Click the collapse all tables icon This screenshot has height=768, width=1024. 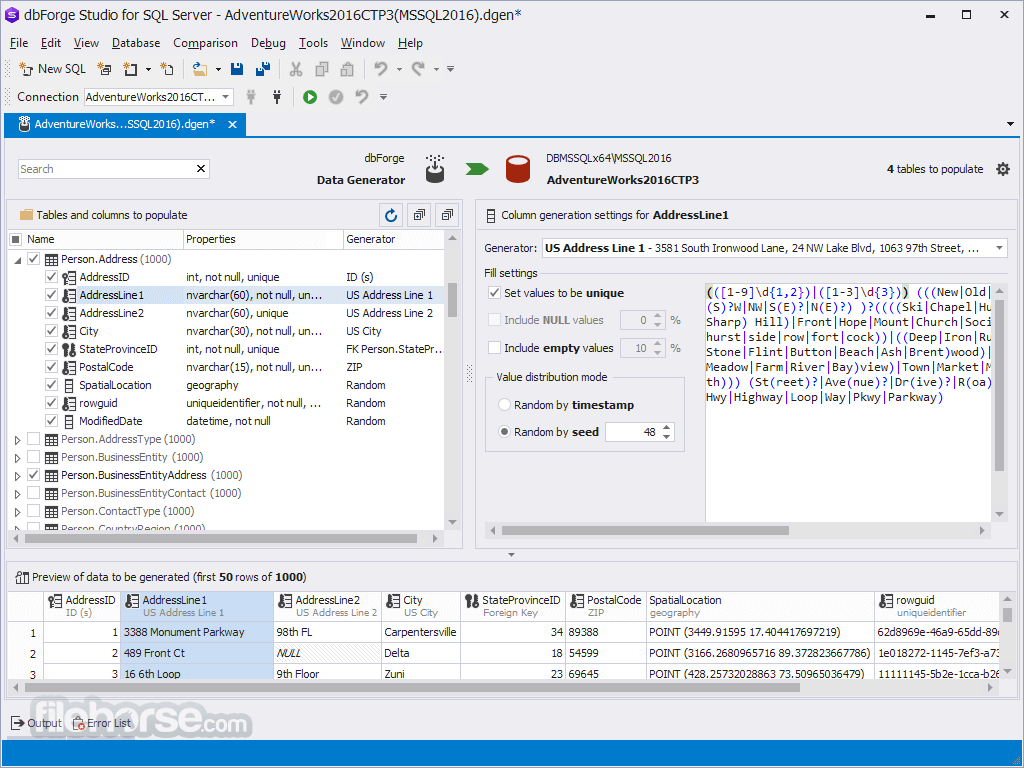click(x=447, y=215)
